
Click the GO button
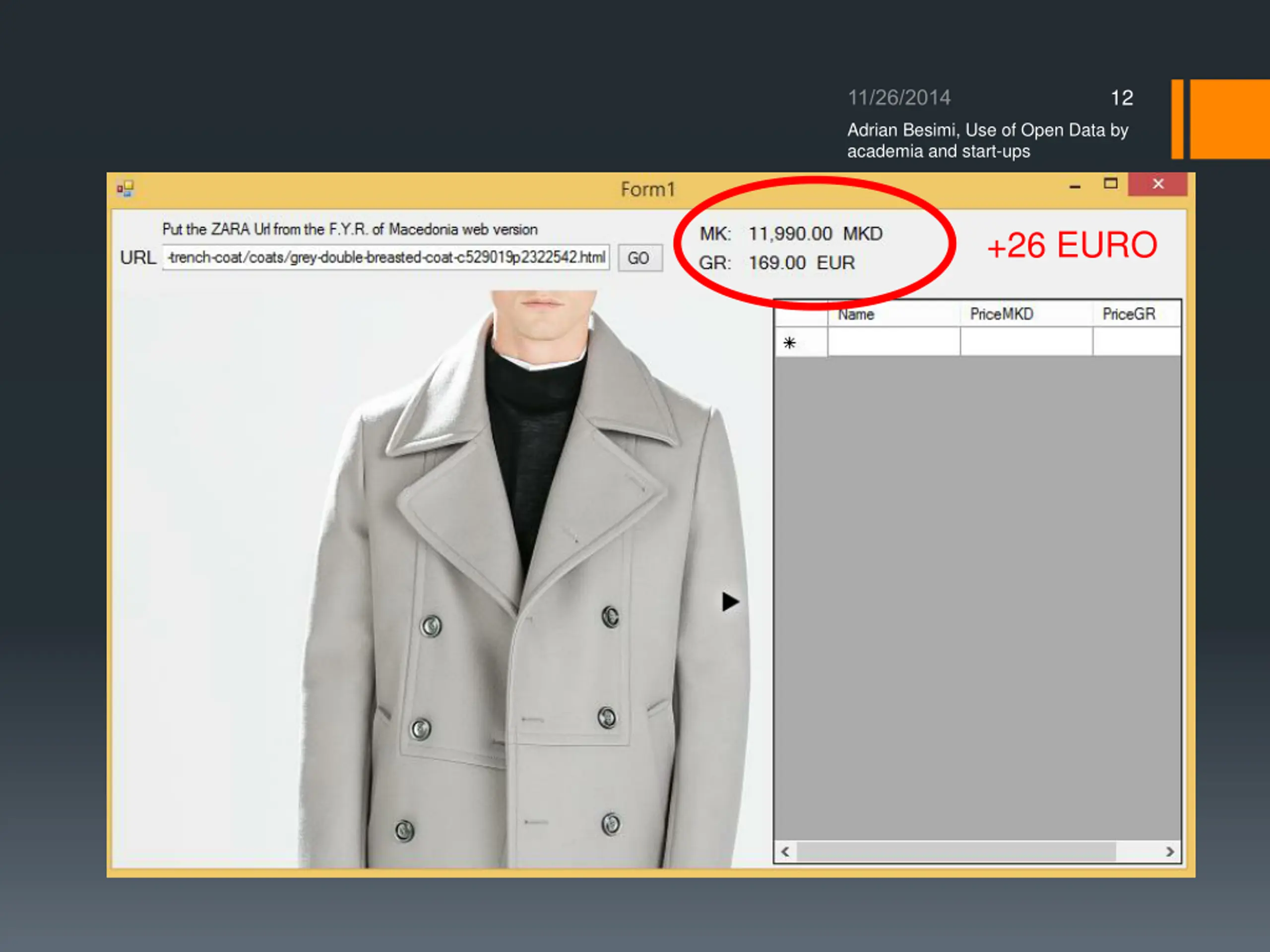[639, 258]
